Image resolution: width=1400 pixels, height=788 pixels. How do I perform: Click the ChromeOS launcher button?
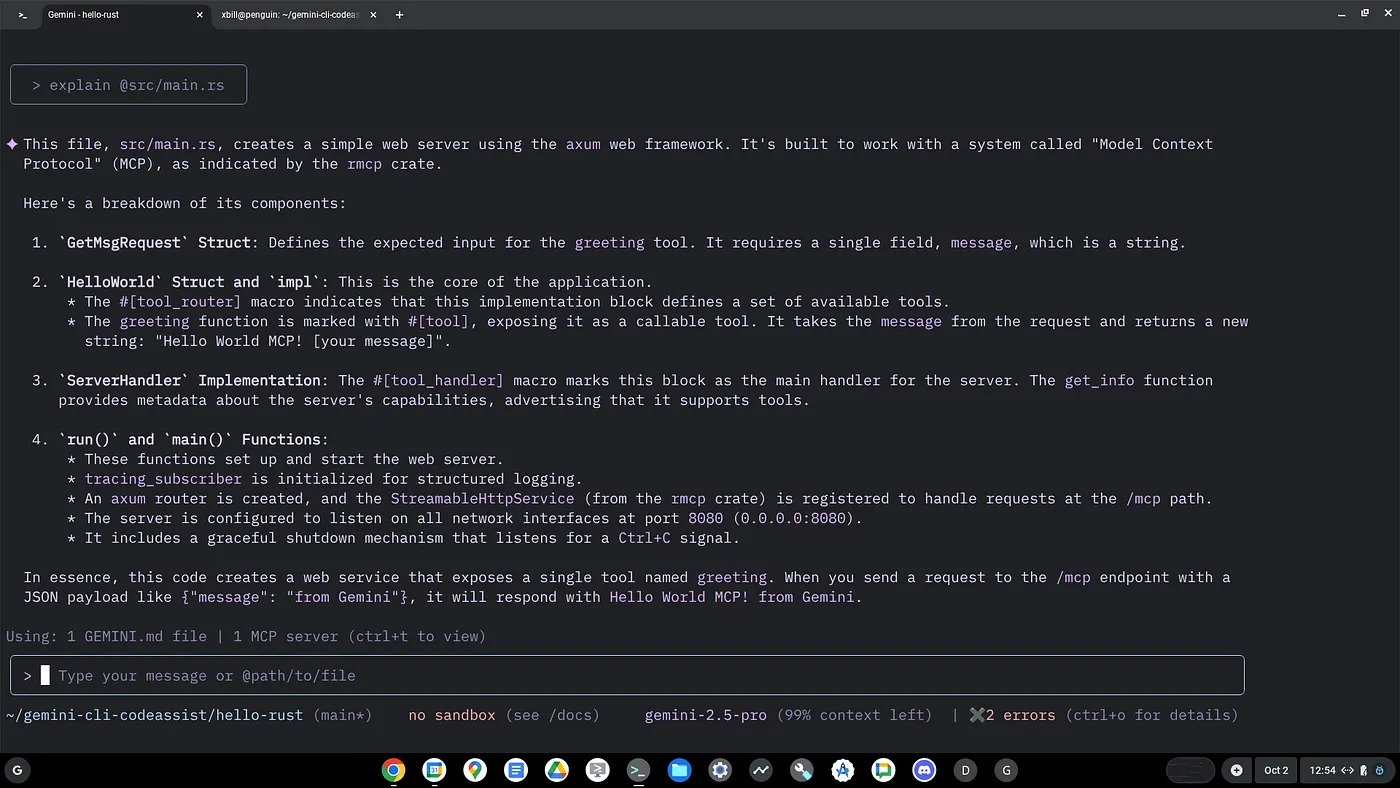tap(17, 770)
